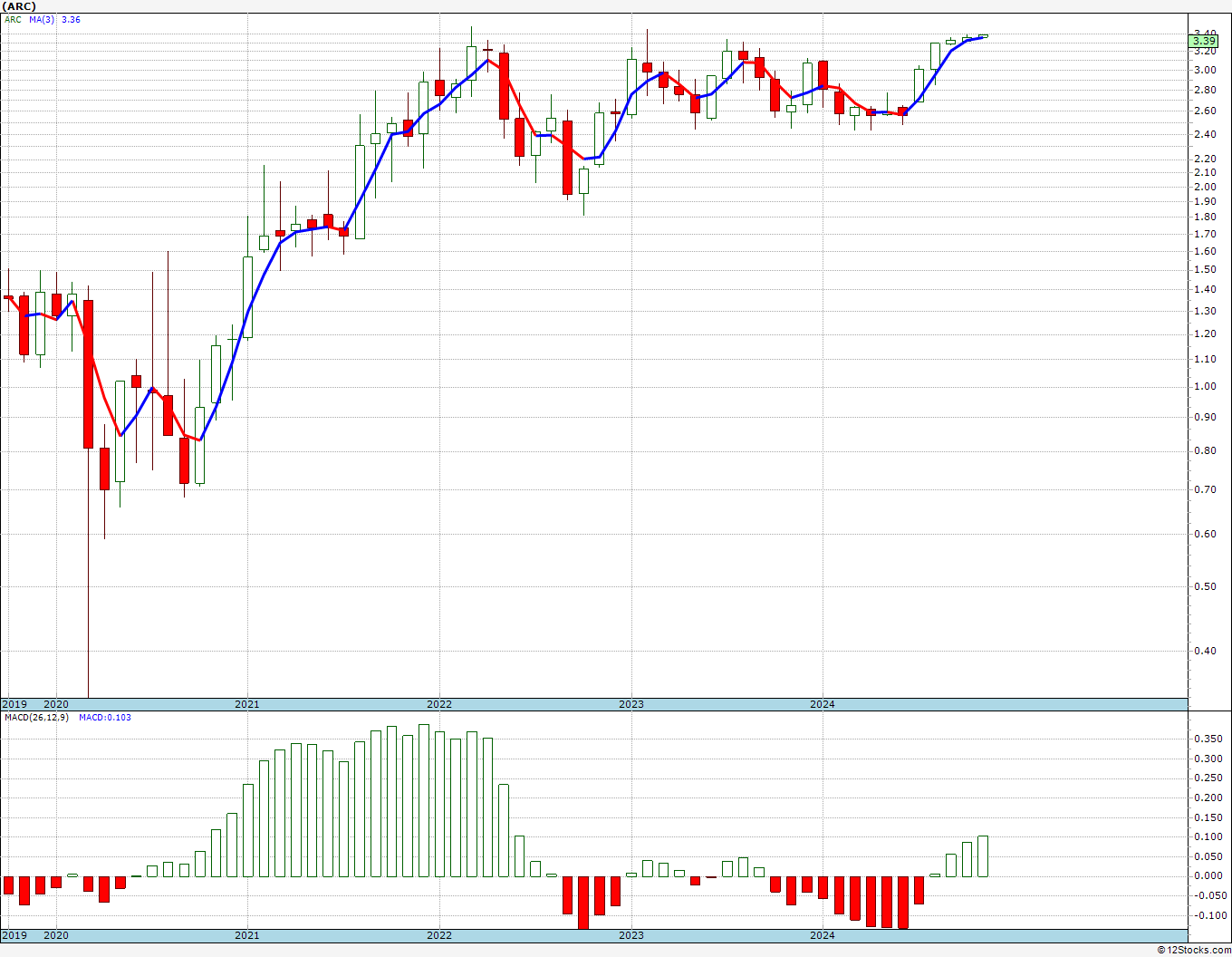Screen dimensions: 1232x957
Task: Select the 1.30 price axis label
Action: point(1205,311)
